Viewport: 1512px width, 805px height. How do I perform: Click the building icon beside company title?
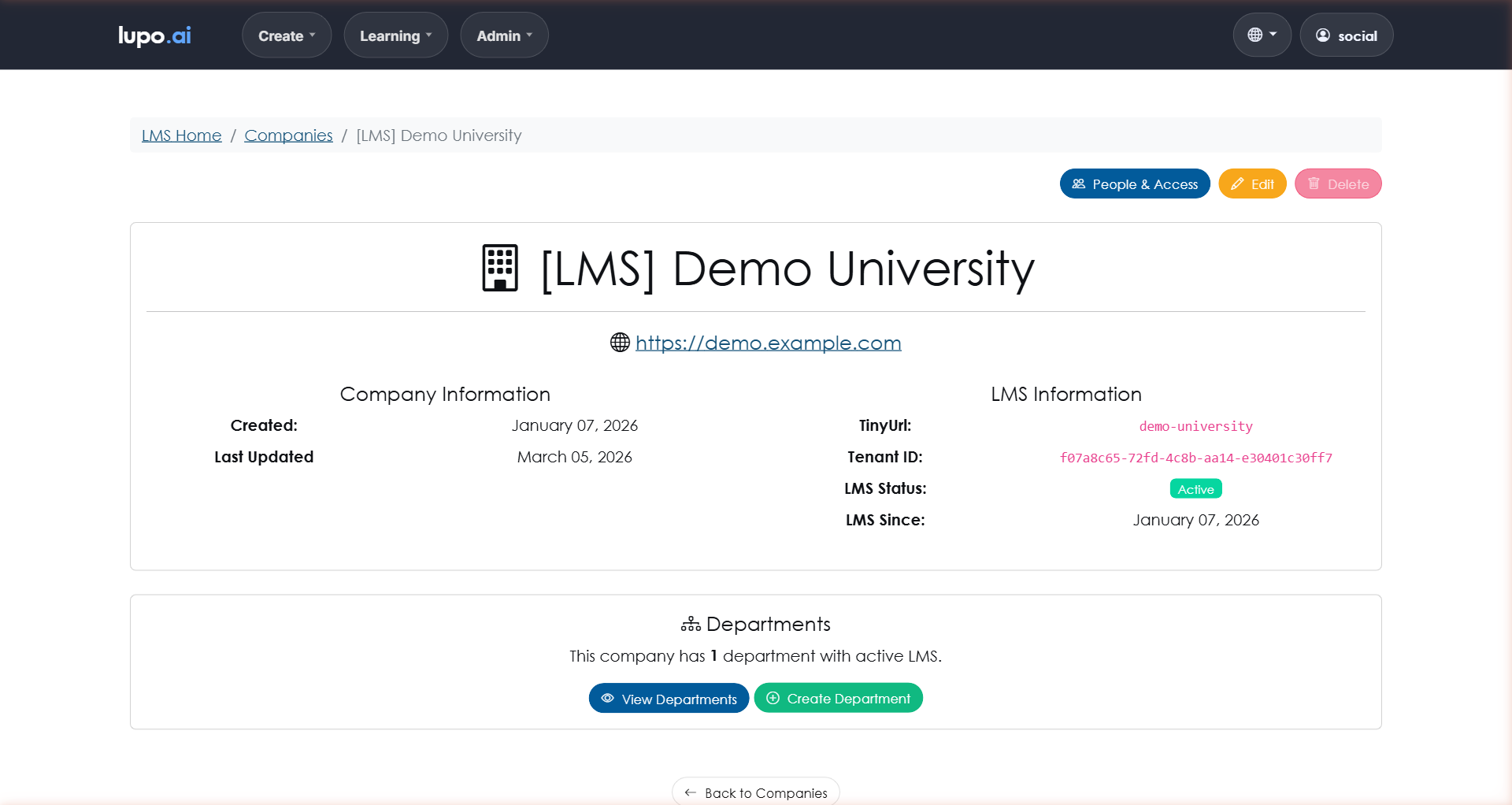500,268
